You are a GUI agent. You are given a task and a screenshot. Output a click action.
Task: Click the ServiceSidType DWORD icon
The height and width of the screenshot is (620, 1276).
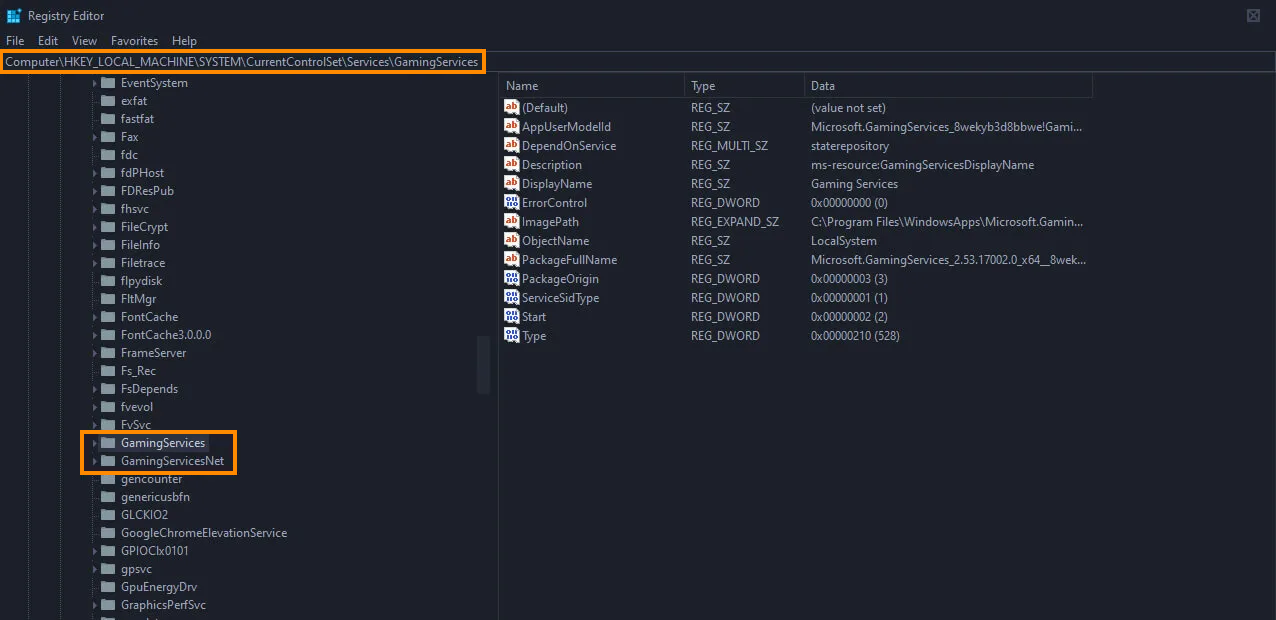512,297
